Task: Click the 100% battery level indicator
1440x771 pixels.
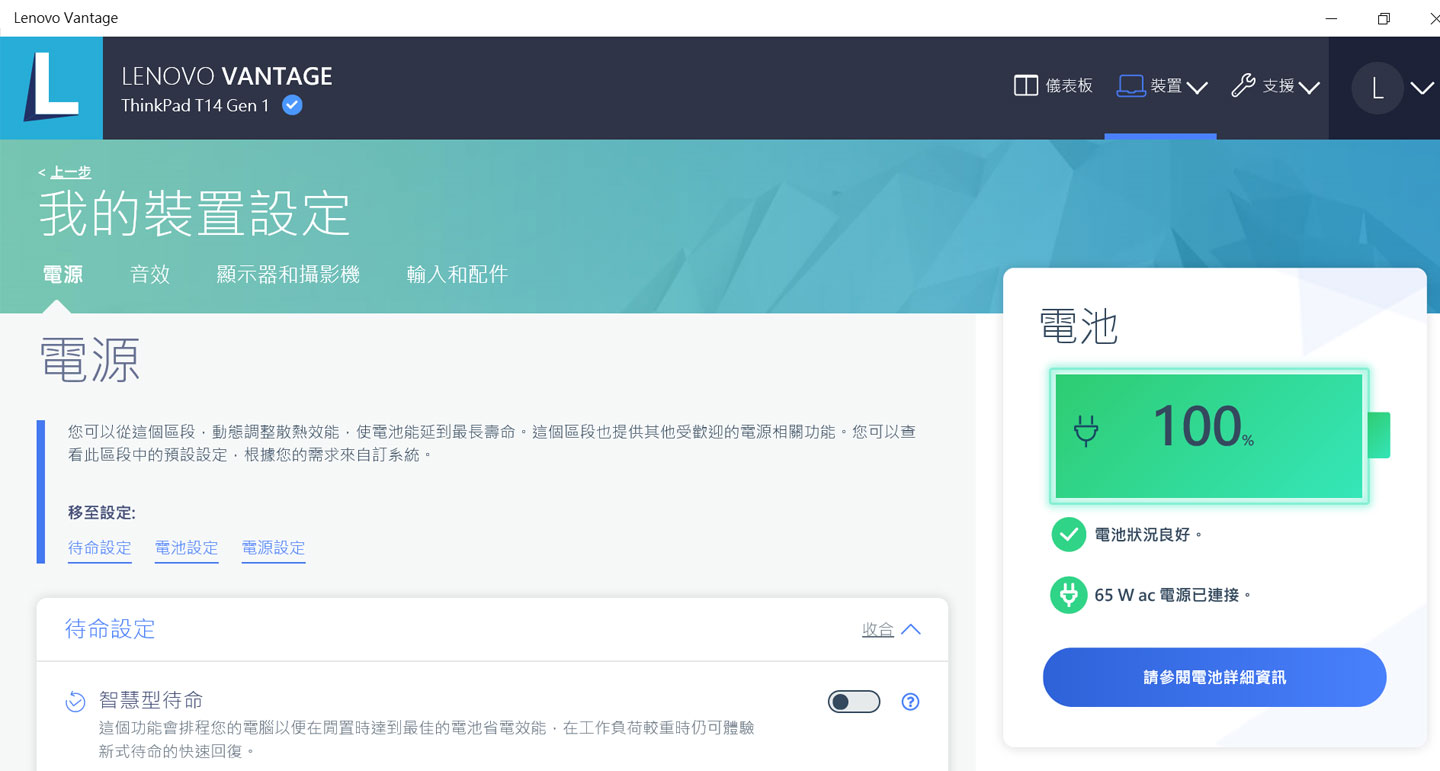Action: click(1207, 435)
